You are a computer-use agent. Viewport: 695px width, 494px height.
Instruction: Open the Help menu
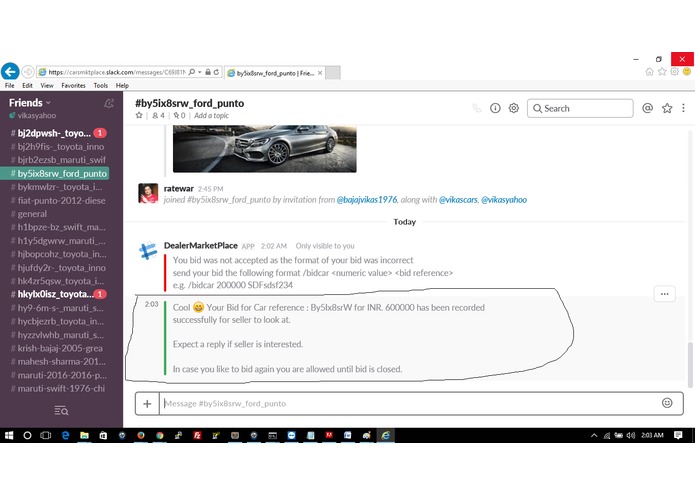[x=122, y=86]
